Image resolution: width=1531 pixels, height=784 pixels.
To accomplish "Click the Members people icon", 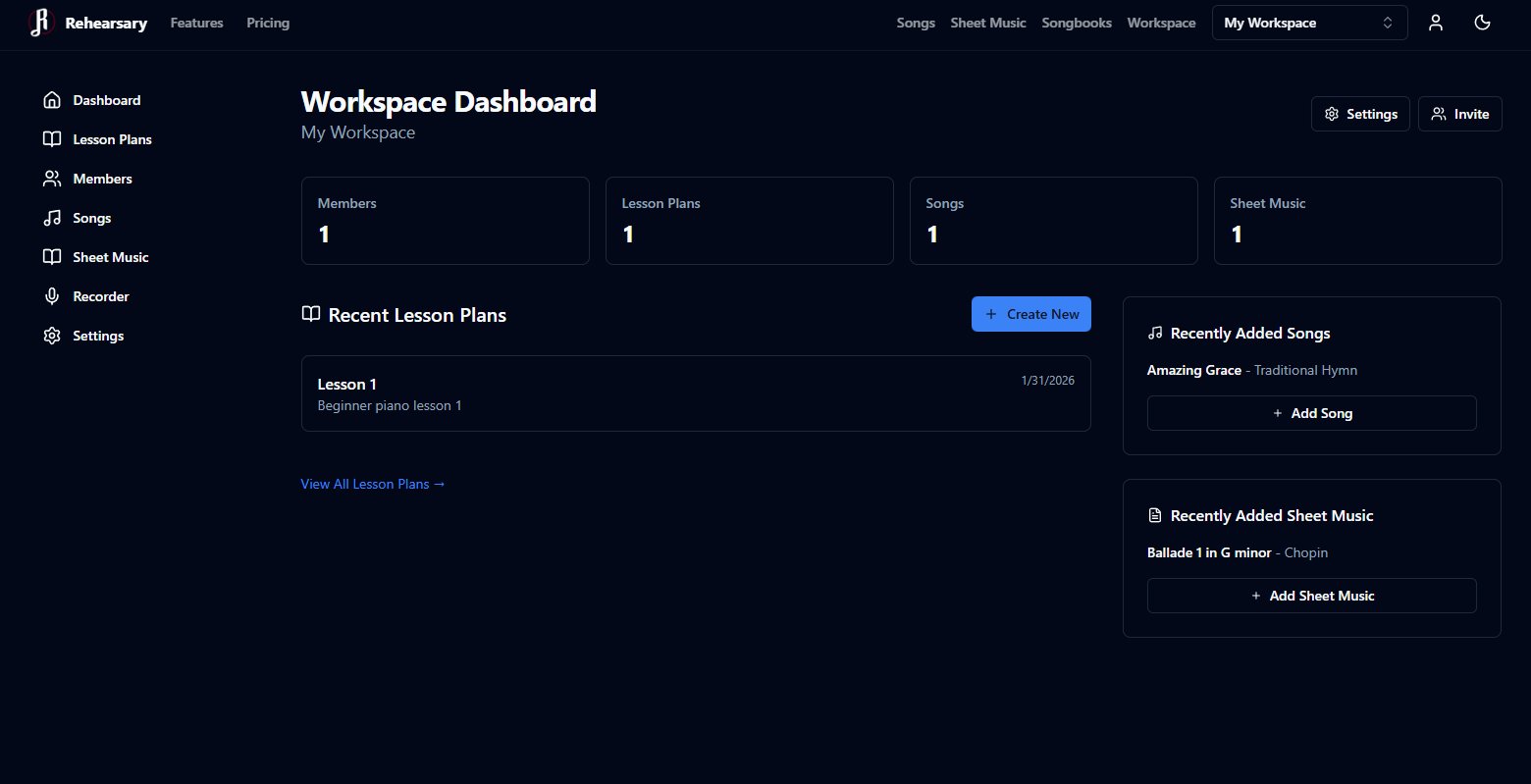I will pos(51,178).
